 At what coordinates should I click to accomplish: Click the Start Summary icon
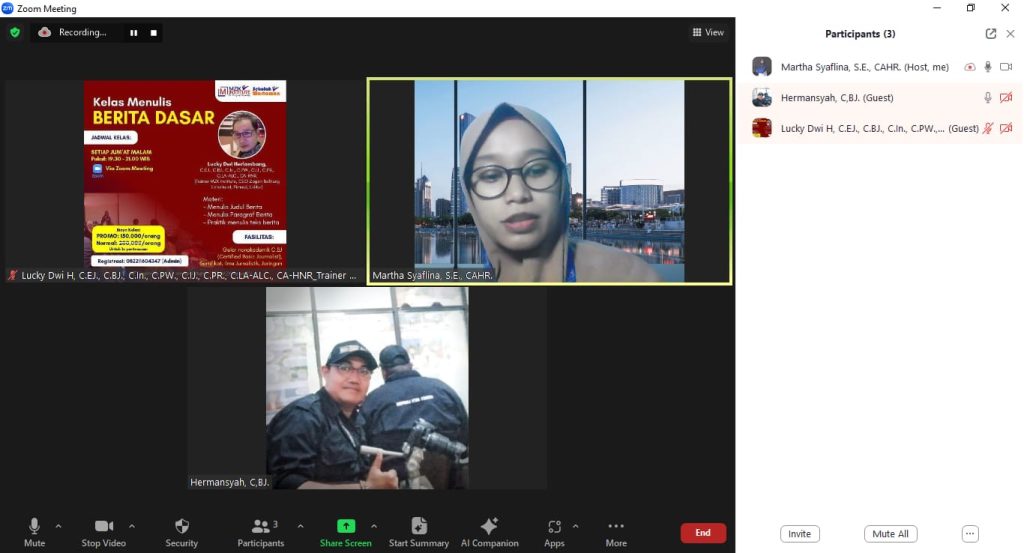[418, 527]
